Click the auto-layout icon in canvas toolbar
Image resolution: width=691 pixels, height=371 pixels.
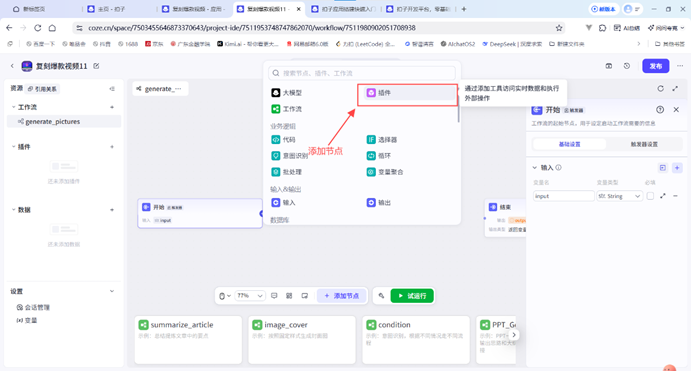[x=289, y=296]
